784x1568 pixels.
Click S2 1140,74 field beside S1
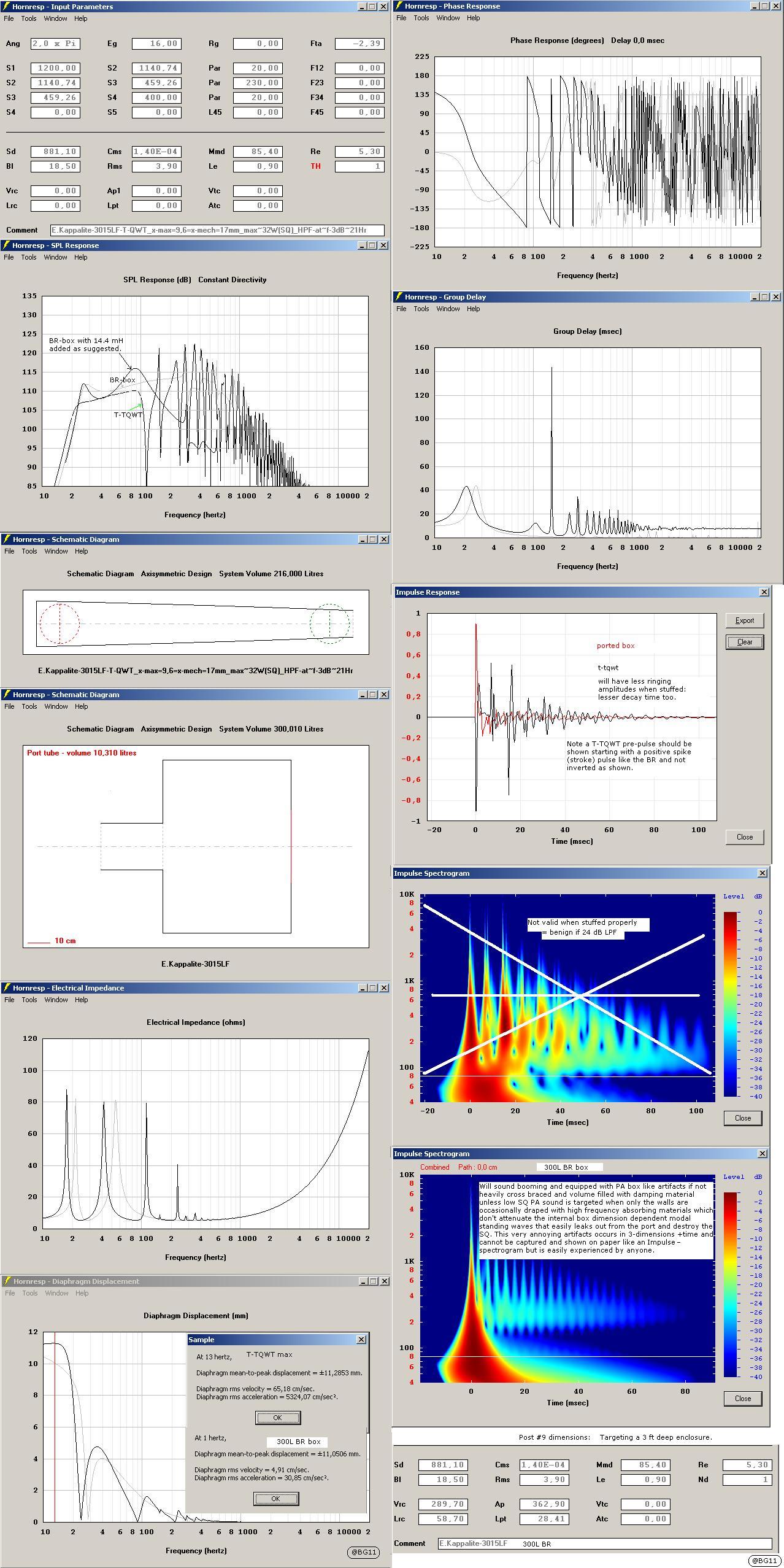point(156,68)
